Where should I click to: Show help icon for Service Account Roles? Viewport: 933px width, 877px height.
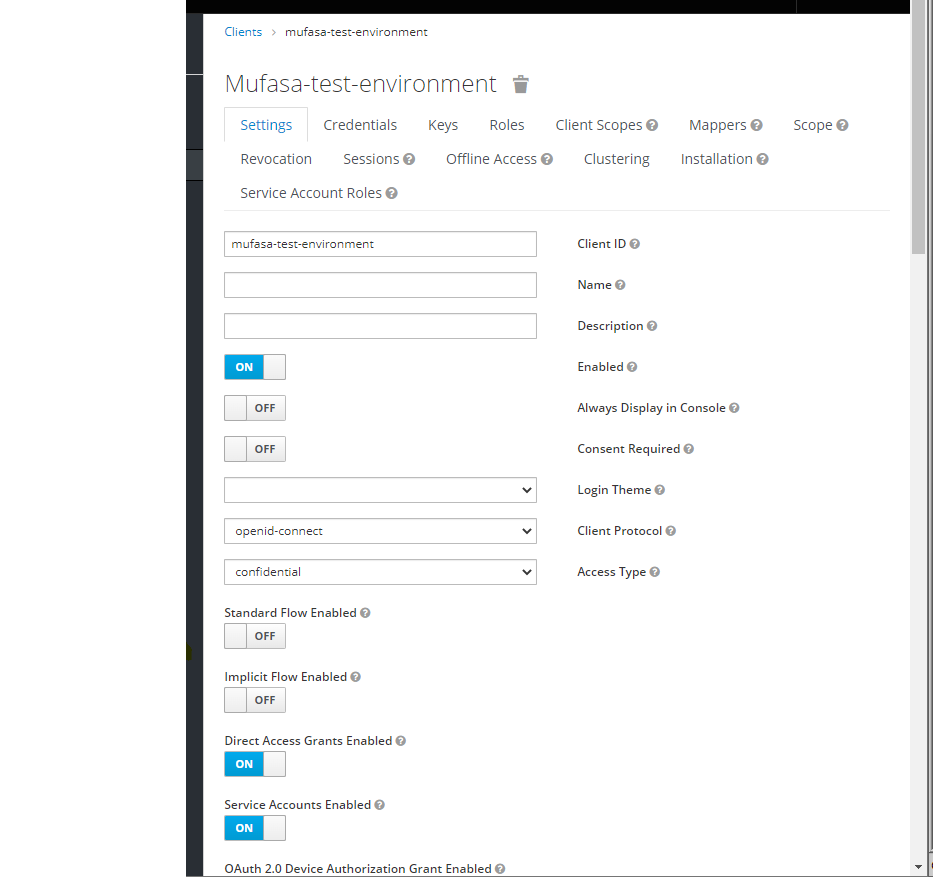[391, 193]
